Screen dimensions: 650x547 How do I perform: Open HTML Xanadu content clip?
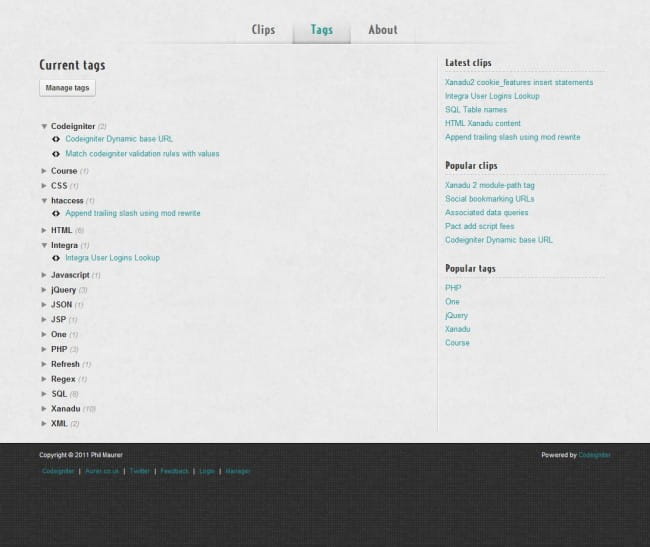point(483,123)
